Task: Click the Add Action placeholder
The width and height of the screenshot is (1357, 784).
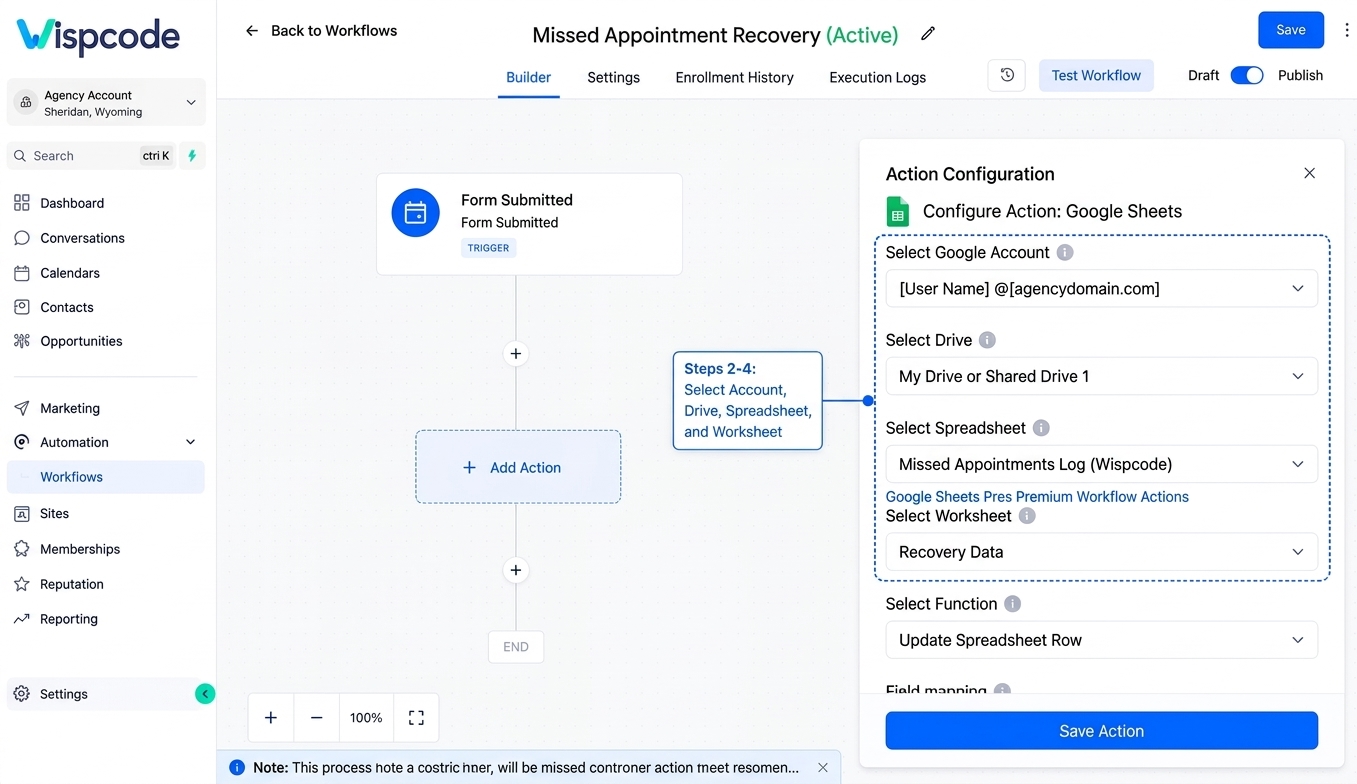Action: pyautogui.click(x=518, y=467)
